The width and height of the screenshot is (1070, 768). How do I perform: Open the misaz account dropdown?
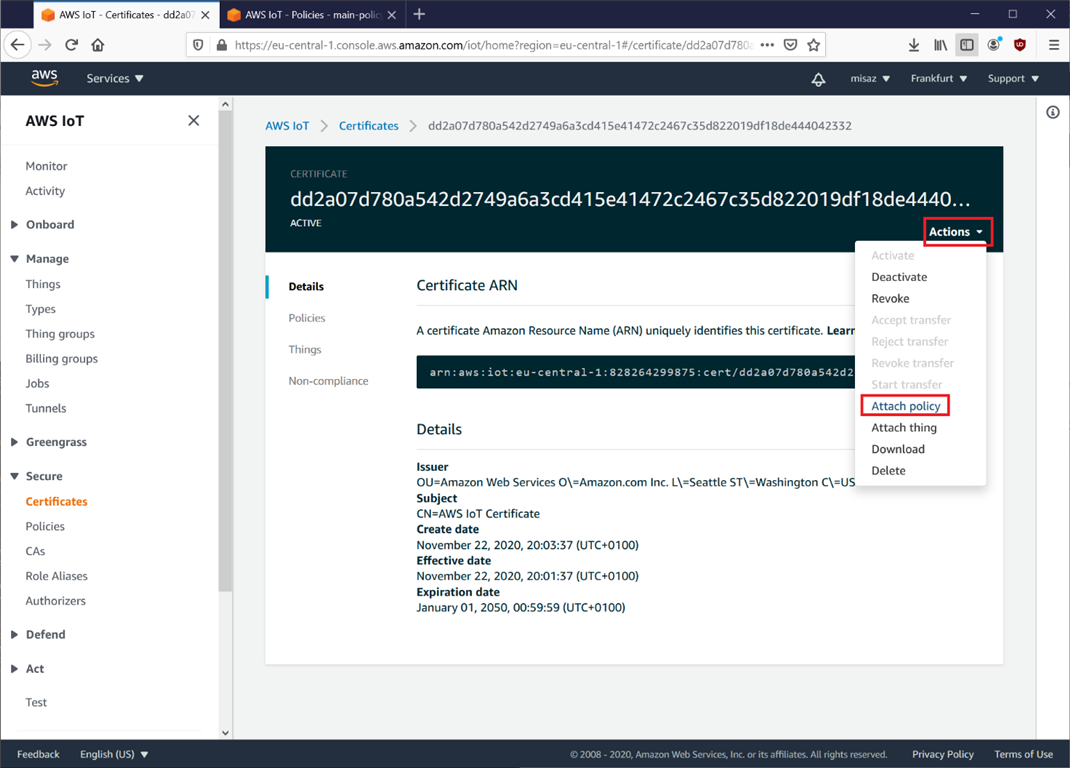(870, 79)
